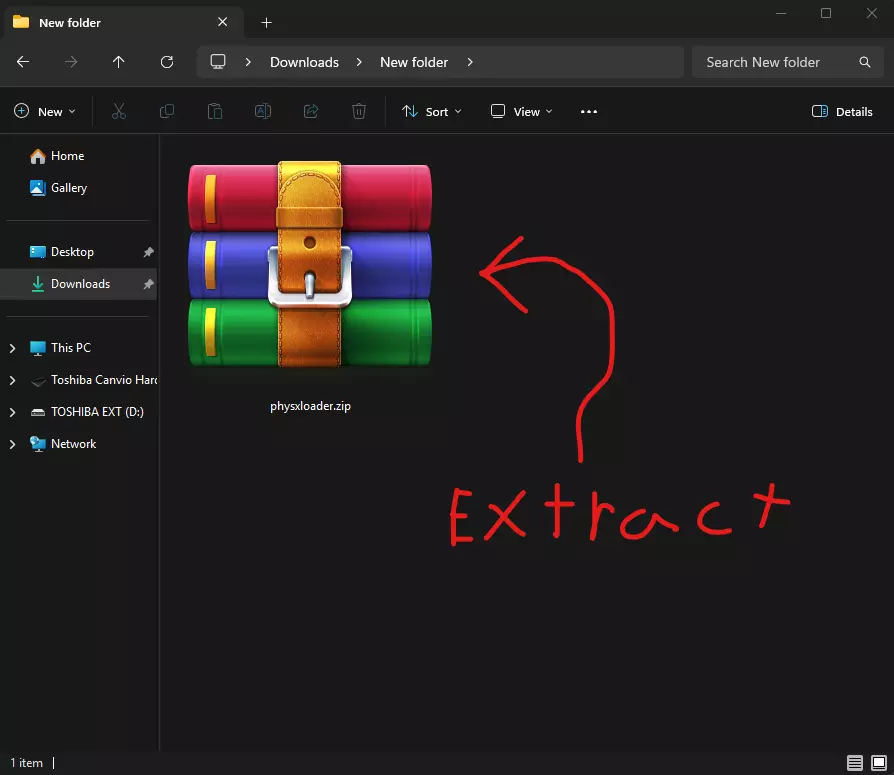Open the See more three-dots menu
The image size is (894, 775).
(588, 112)
